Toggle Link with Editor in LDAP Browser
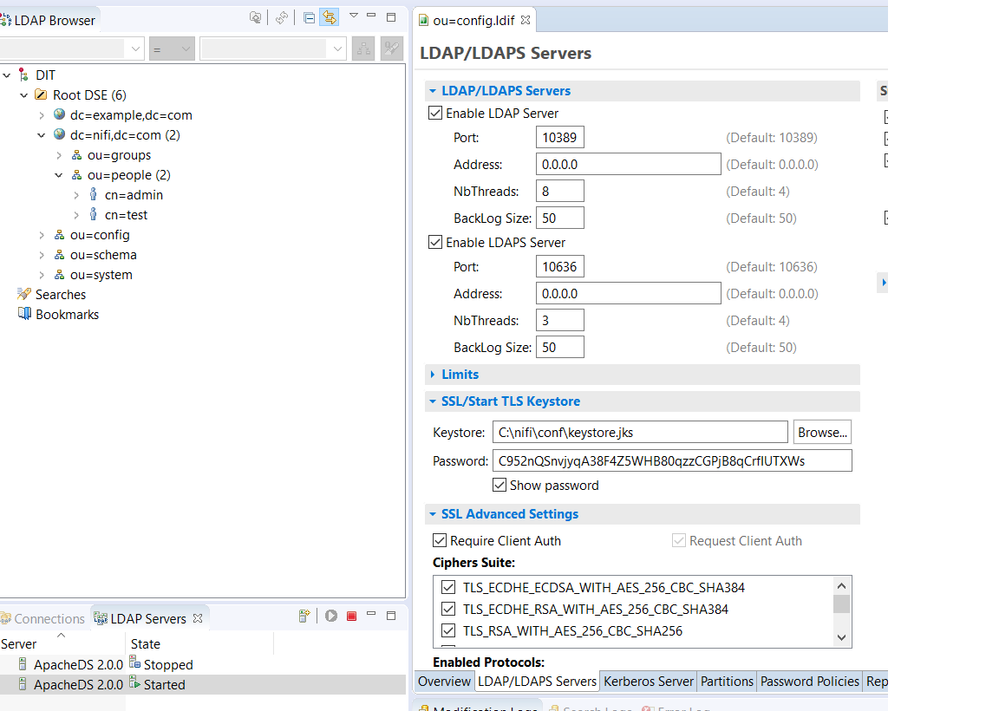The image size is (999, 711). point(328,17)
